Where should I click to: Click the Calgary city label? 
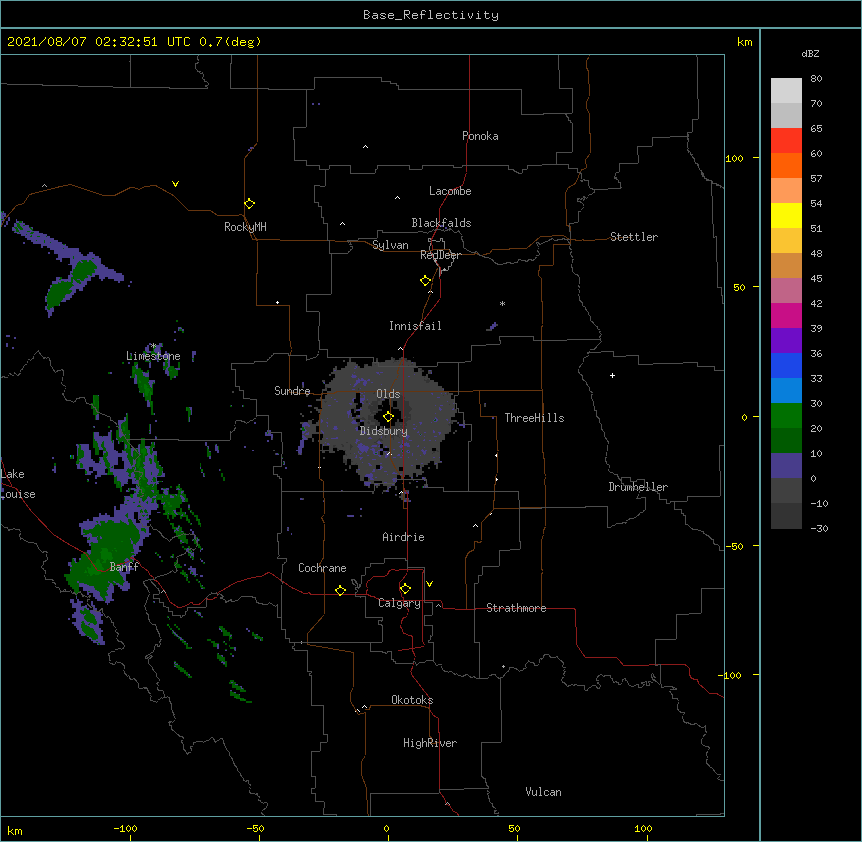pos(399,603)
